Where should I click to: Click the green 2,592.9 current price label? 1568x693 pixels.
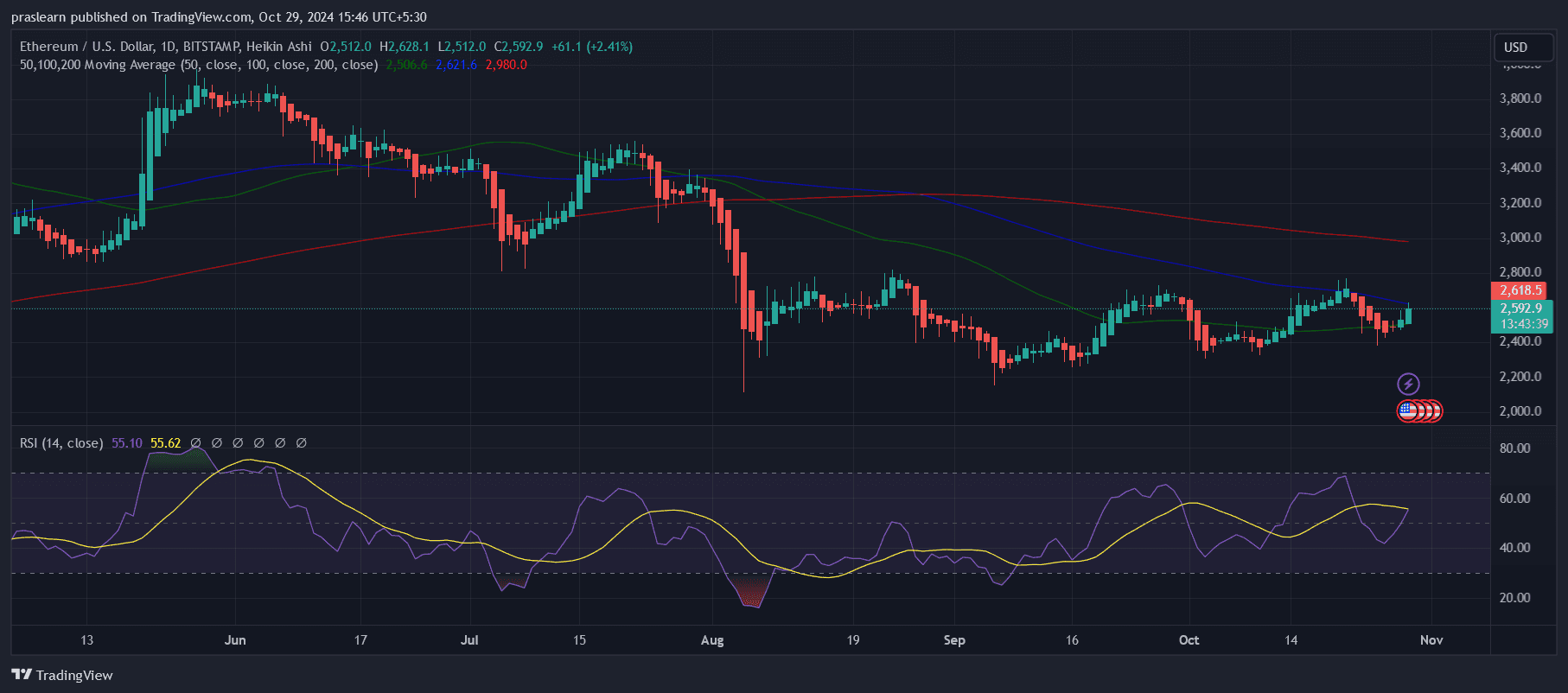coord(1521,308)
